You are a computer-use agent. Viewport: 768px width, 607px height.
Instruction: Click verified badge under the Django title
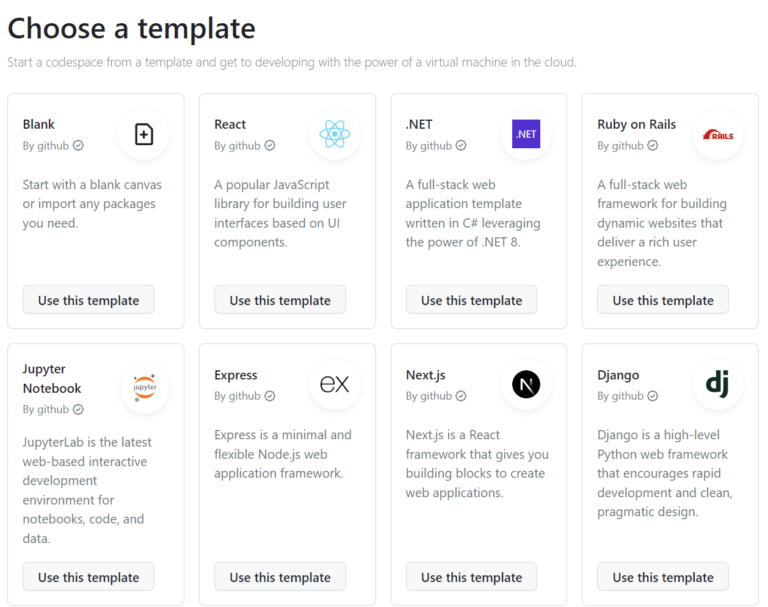[653, 396]
